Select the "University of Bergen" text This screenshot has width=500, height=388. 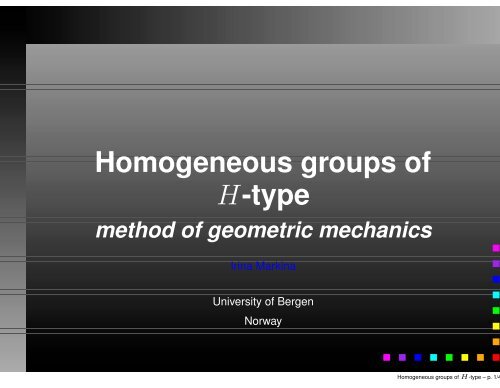(263, 302)
